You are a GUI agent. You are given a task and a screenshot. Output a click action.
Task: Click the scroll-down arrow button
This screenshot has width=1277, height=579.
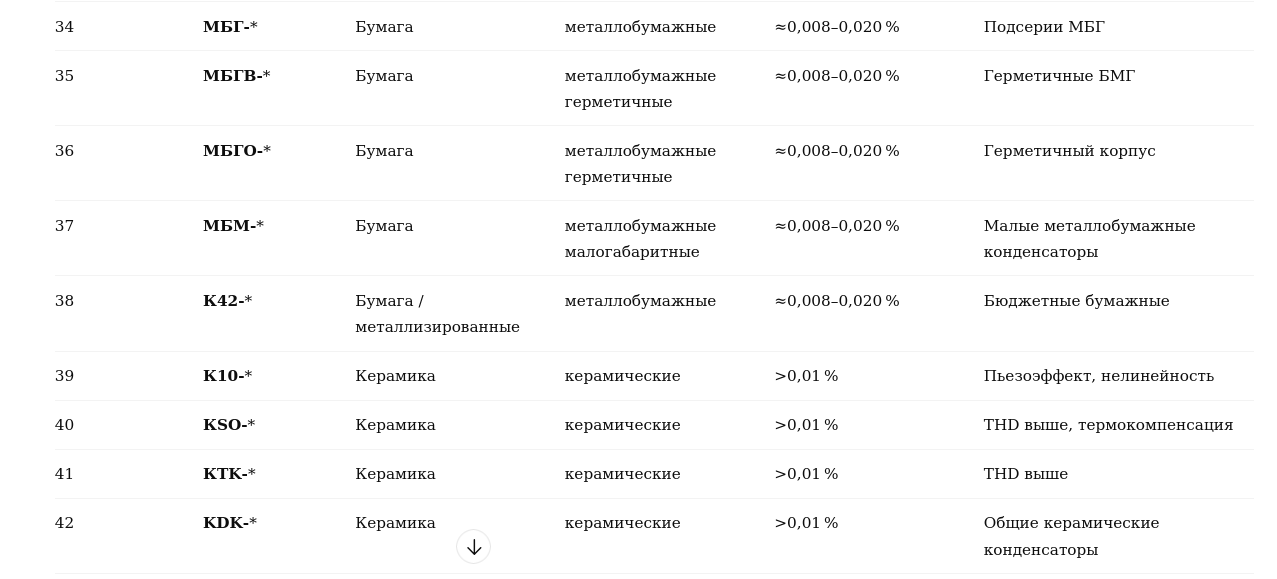coord(473,547)
